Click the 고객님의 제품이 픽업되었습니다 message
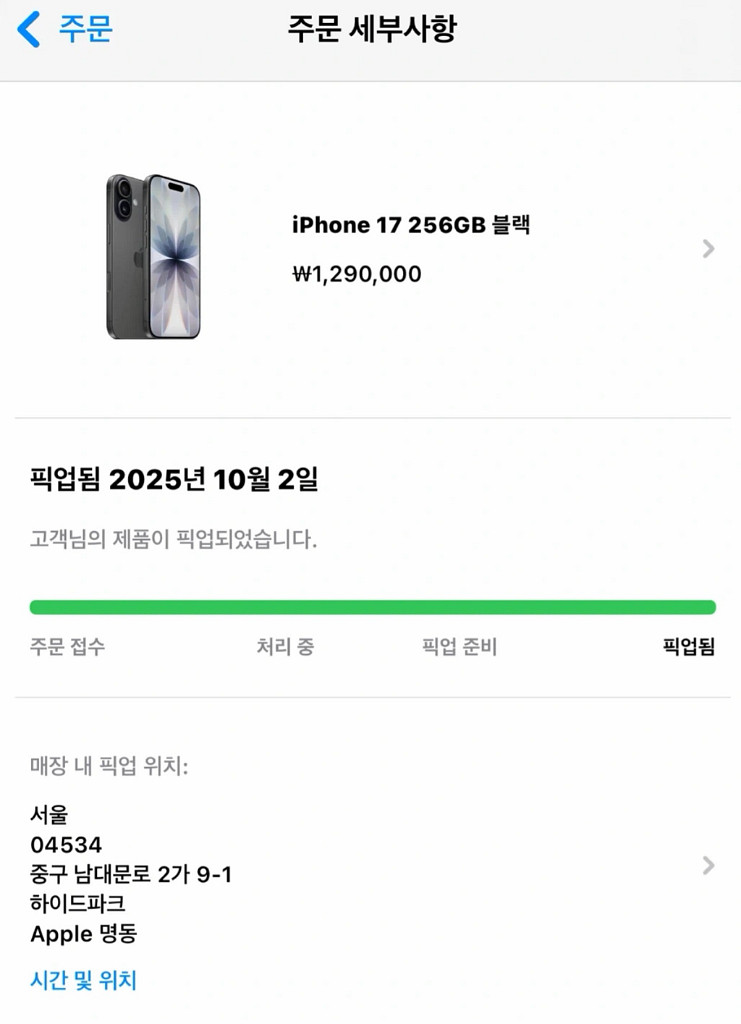 click(173, 540)
